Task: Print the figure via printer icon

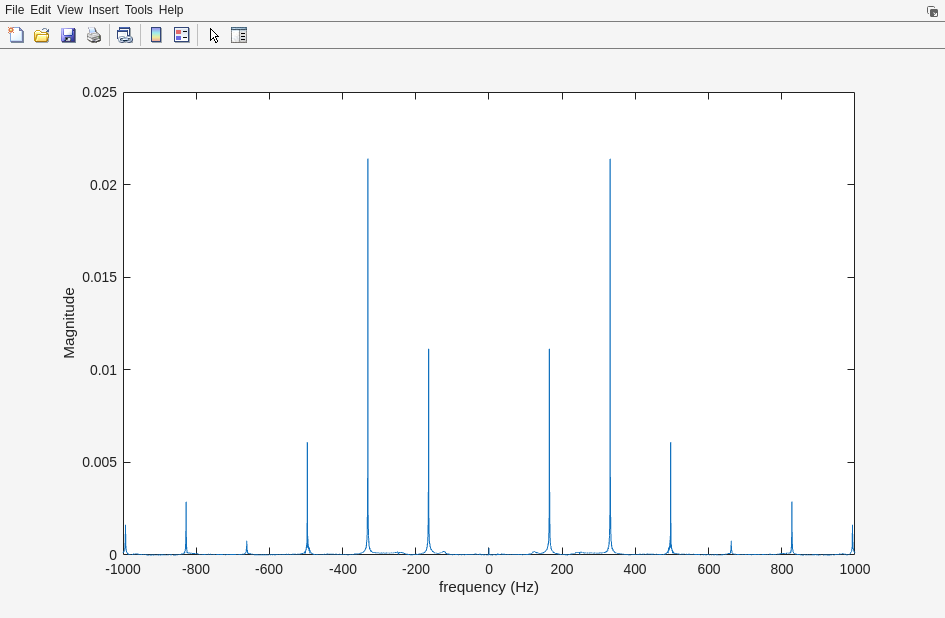Action: click(94, 35)
